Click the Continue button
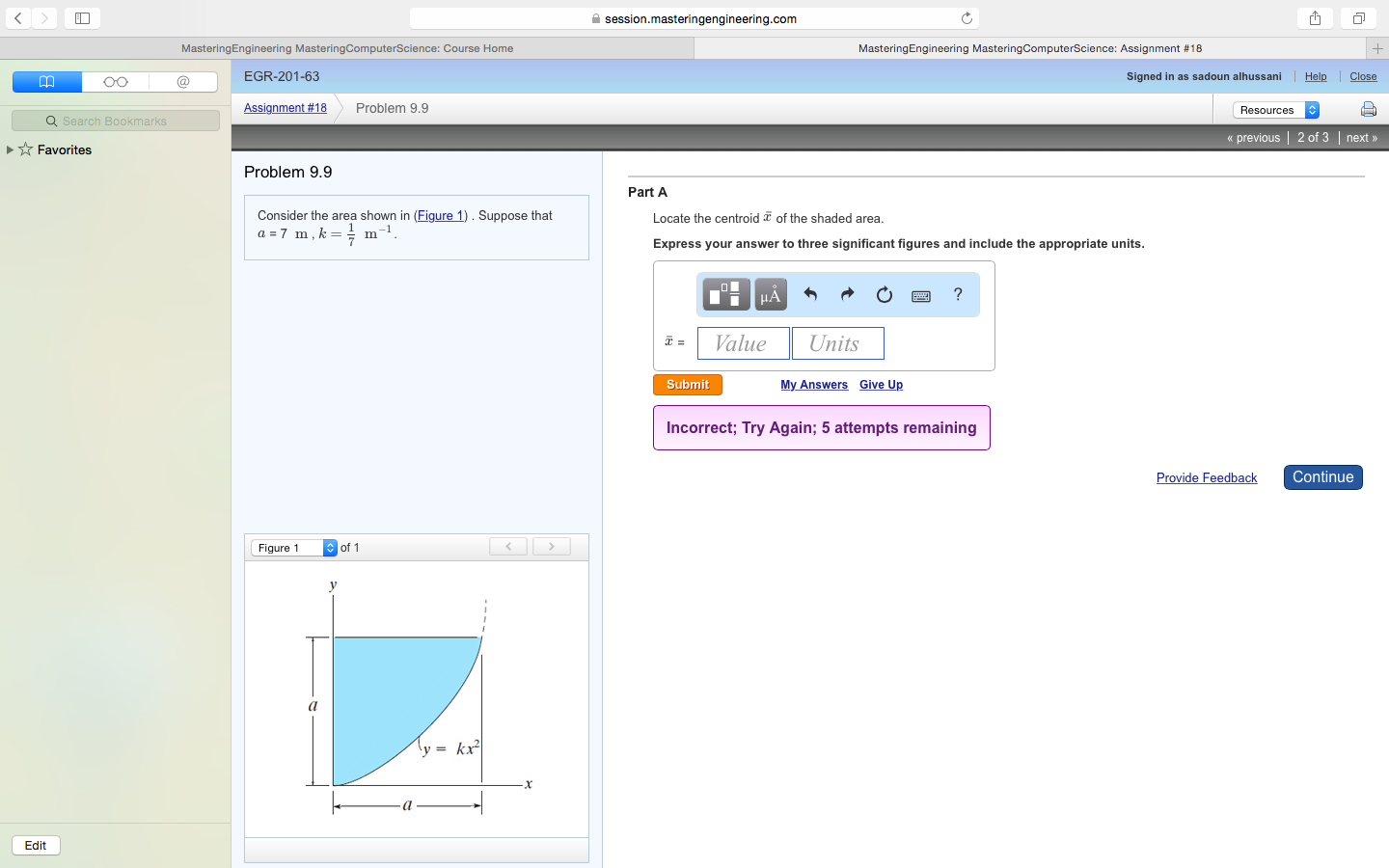The width and height of the screenshot is (1389, 868). [x=1323, y=477]
